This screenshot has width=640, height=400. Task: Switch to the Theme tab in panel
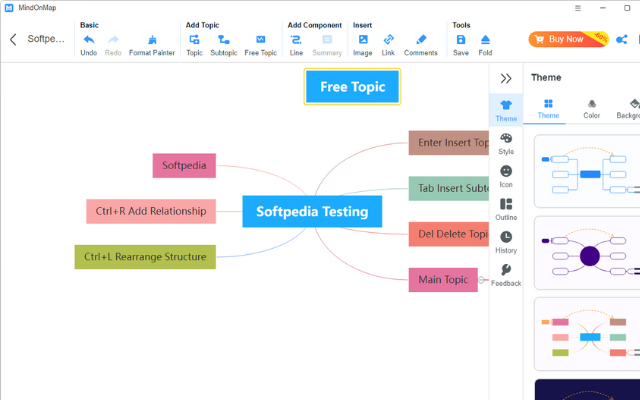tap(548, 109)
